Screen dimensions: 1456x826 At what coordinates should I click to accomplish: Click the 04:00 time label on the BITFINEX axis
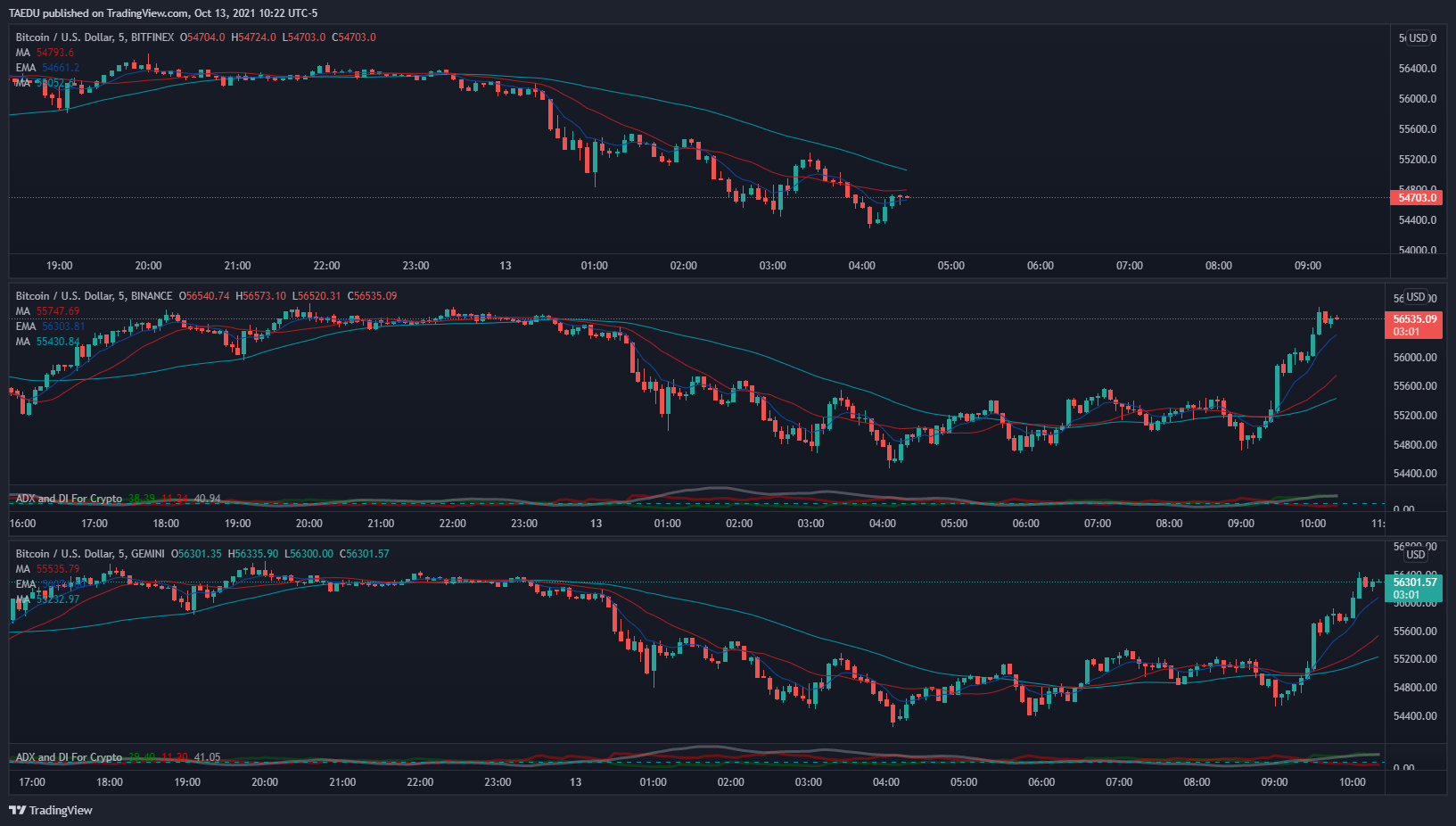point(862,266)
